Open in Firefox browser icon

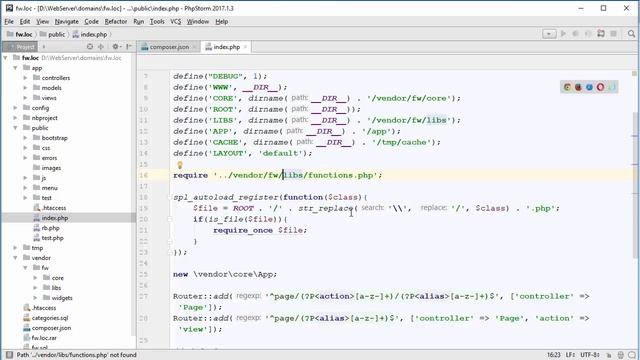point(578,87)
